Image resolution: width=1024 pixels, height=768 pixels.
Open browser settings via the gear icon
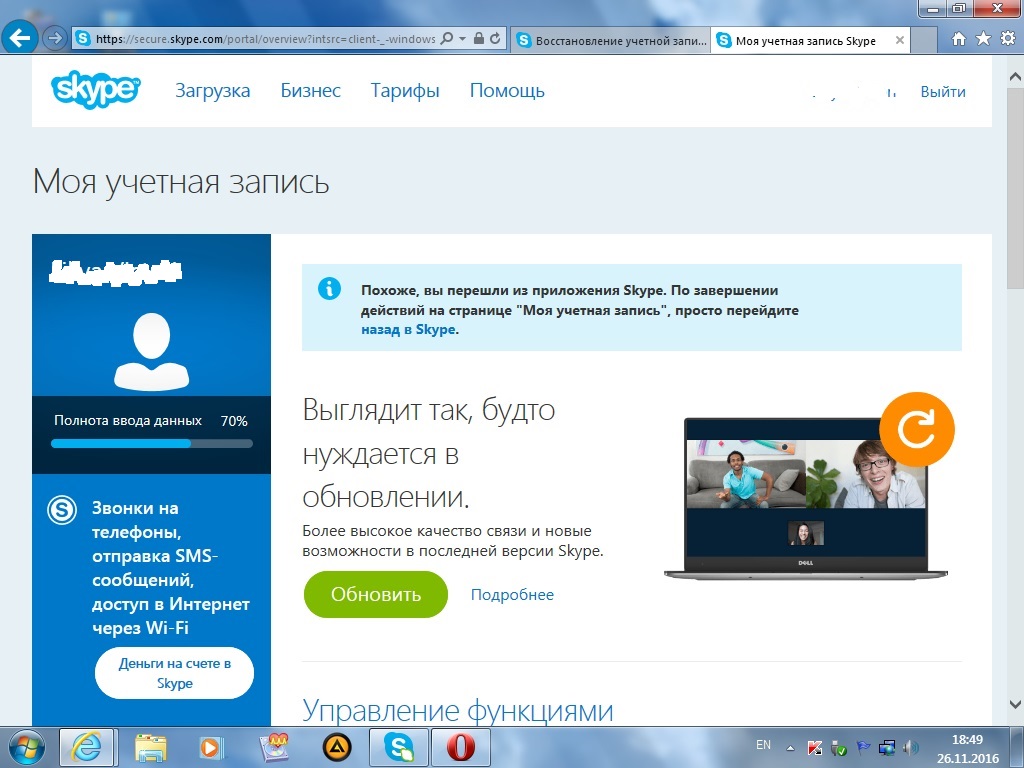pos(1005,38)
